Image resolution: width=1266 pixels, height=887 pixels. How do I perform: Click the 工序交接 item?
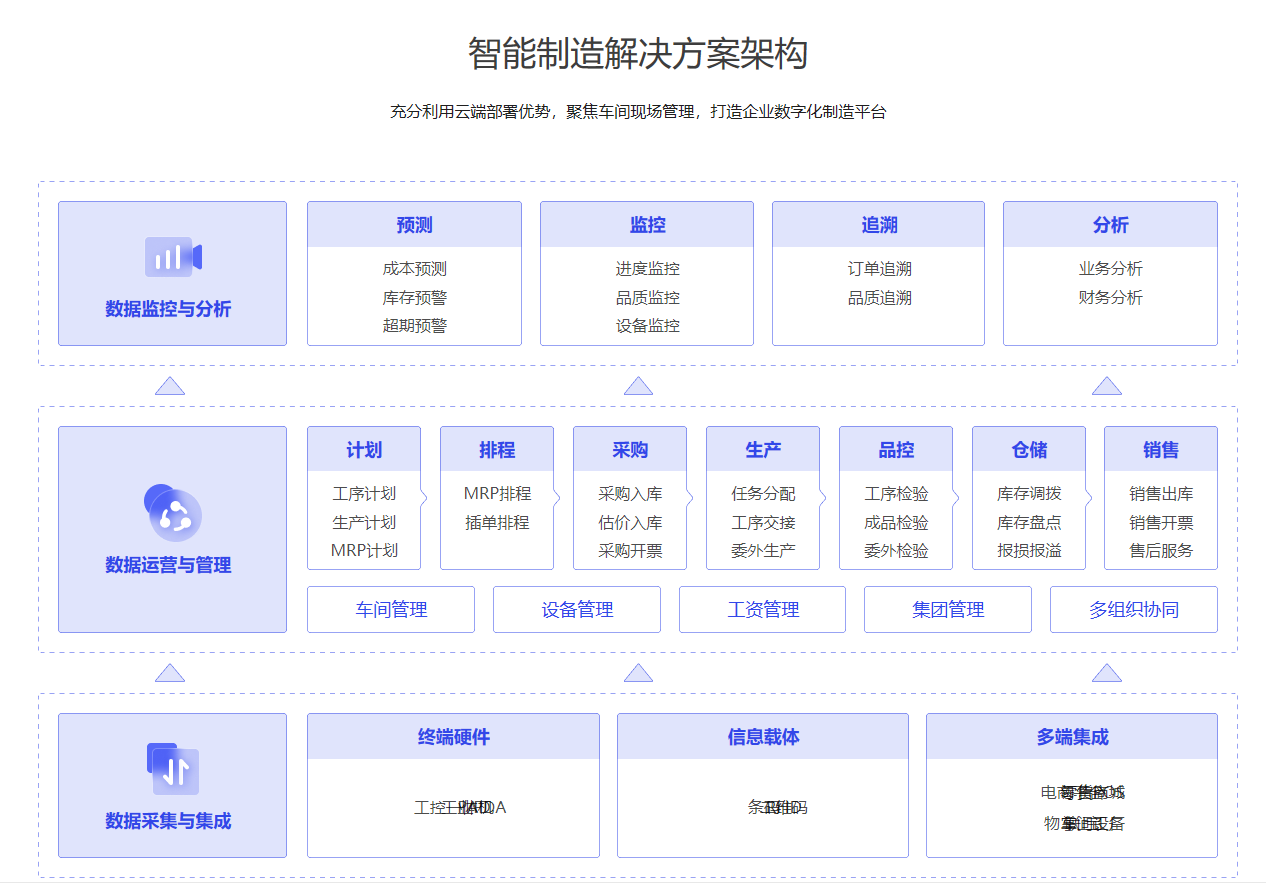pos(763,522)
